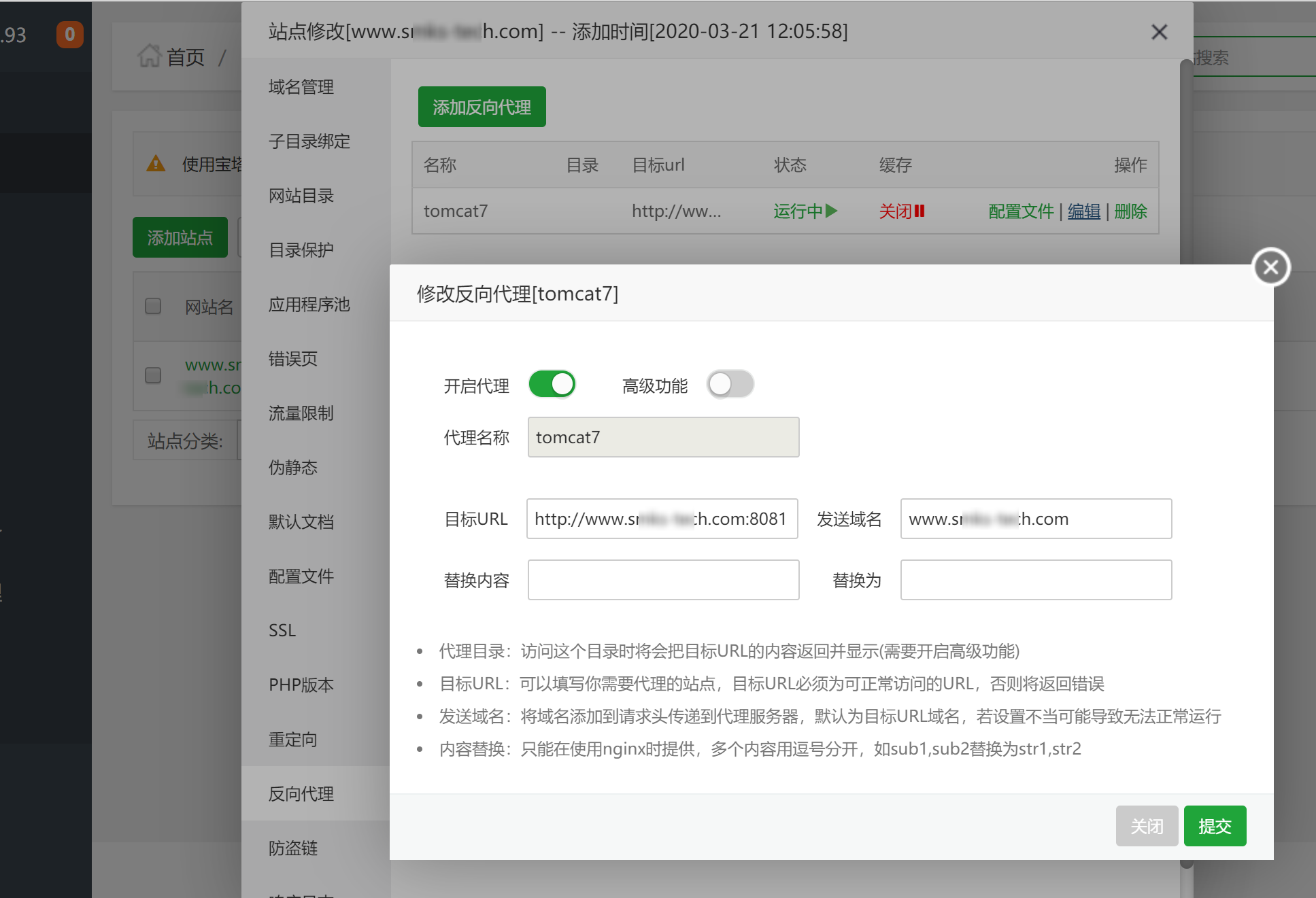Click the 目标url column header
The width and height of the screenshot is (1316, 898).
[x=658, y=165]
